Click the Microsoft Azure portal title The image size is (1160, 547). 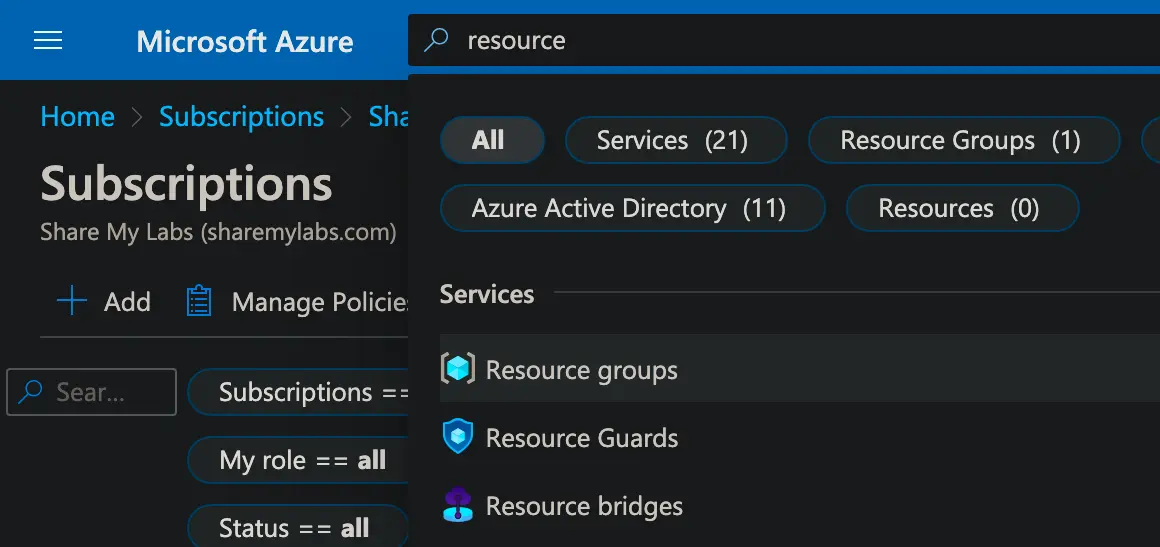click(245, 42)
